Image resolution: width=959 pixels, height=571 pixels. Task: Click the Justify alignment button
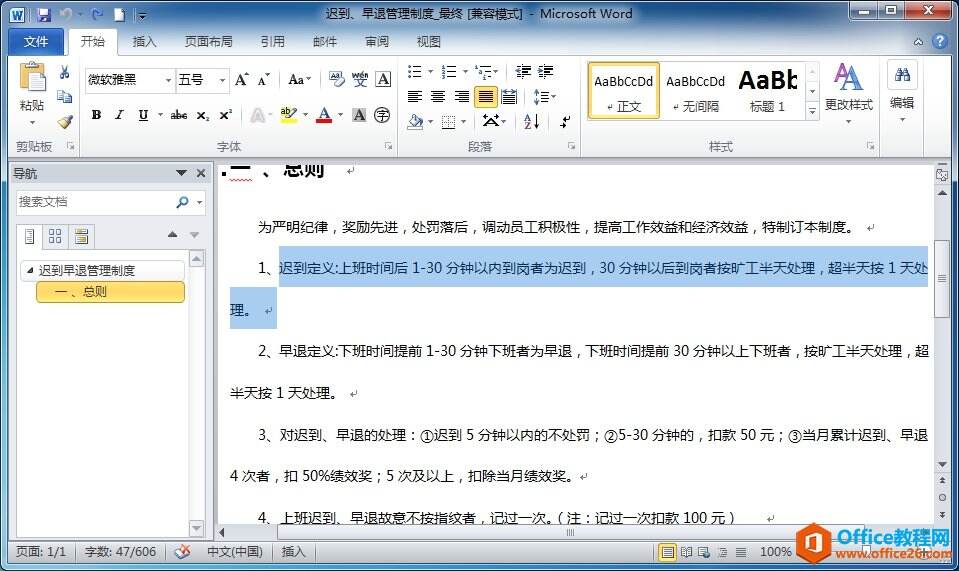(486, 97)
